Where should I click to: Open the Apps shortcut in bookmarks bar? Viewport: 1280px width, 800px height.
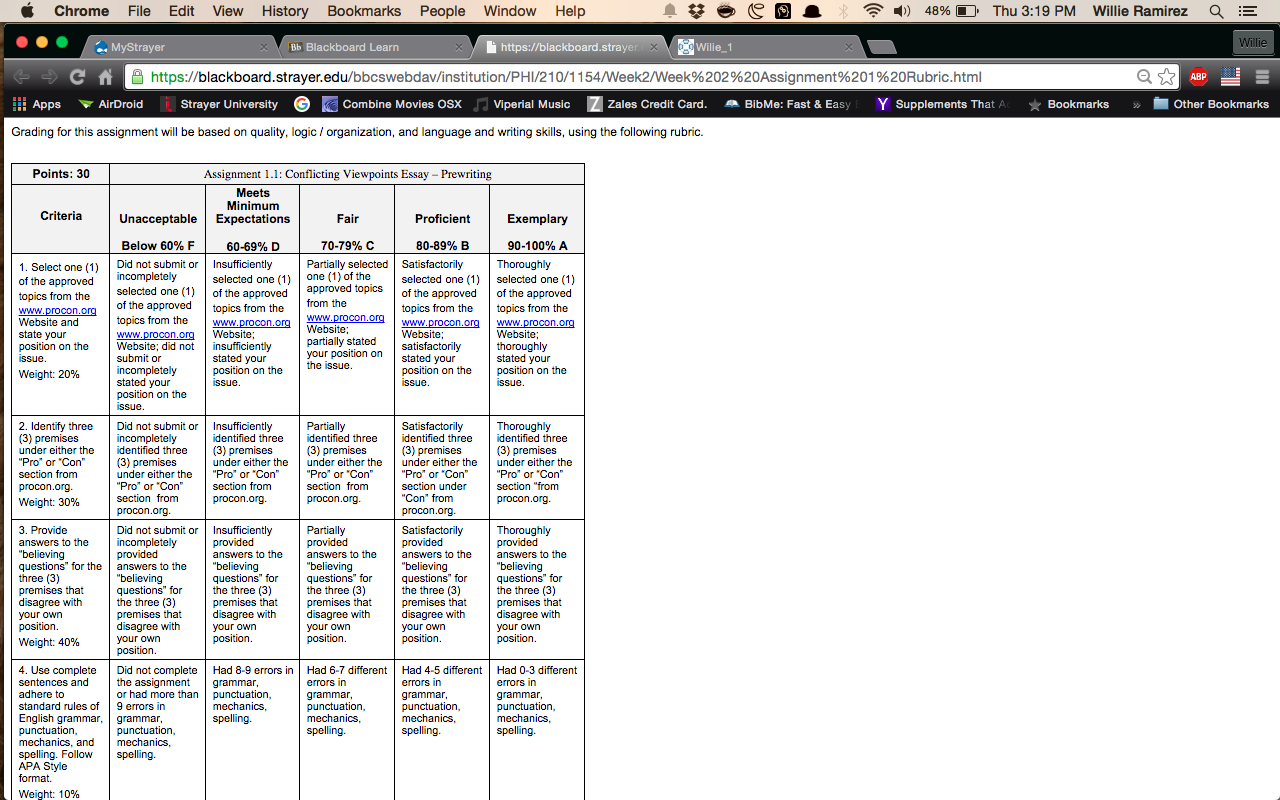click(x=37, y=104)
